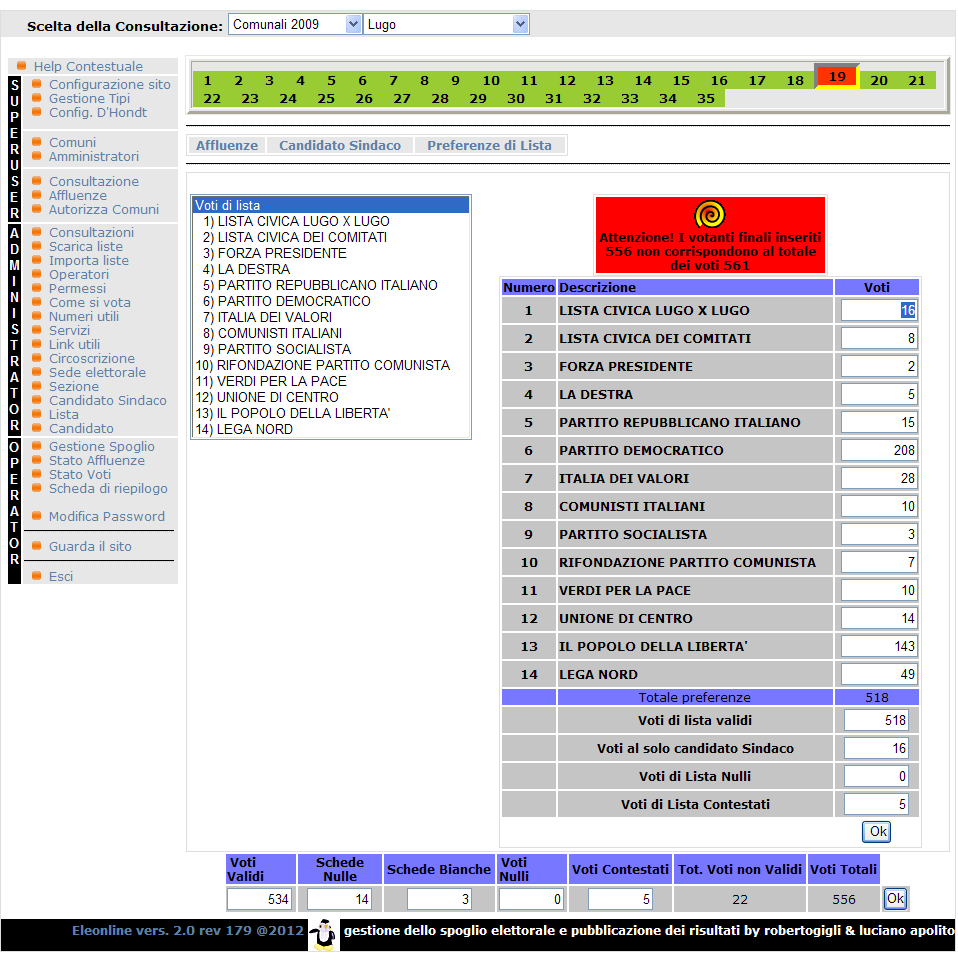
Task: Click orange bullet icon beside Esci
Action: [x=37, y=576]
